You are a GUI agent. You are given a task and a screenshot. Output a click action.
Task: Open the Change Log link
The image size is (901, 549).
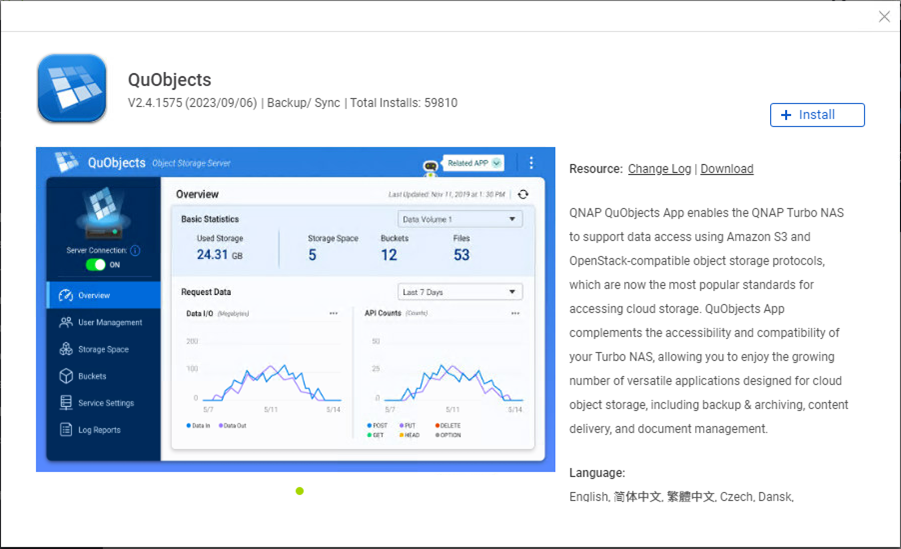659,169
